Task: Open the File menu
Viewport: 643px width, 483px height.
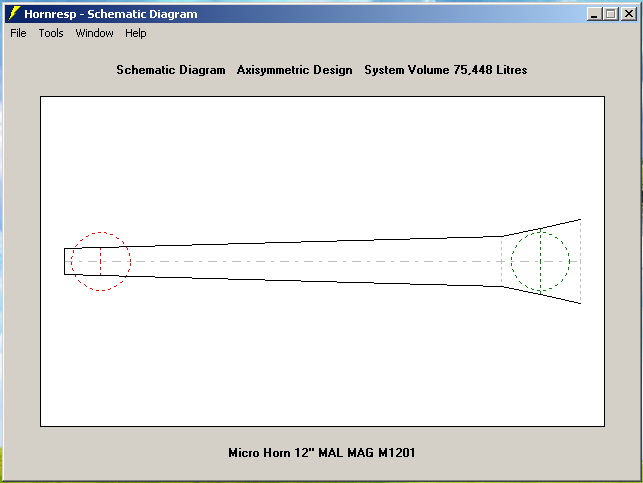Action: [18, 33]
